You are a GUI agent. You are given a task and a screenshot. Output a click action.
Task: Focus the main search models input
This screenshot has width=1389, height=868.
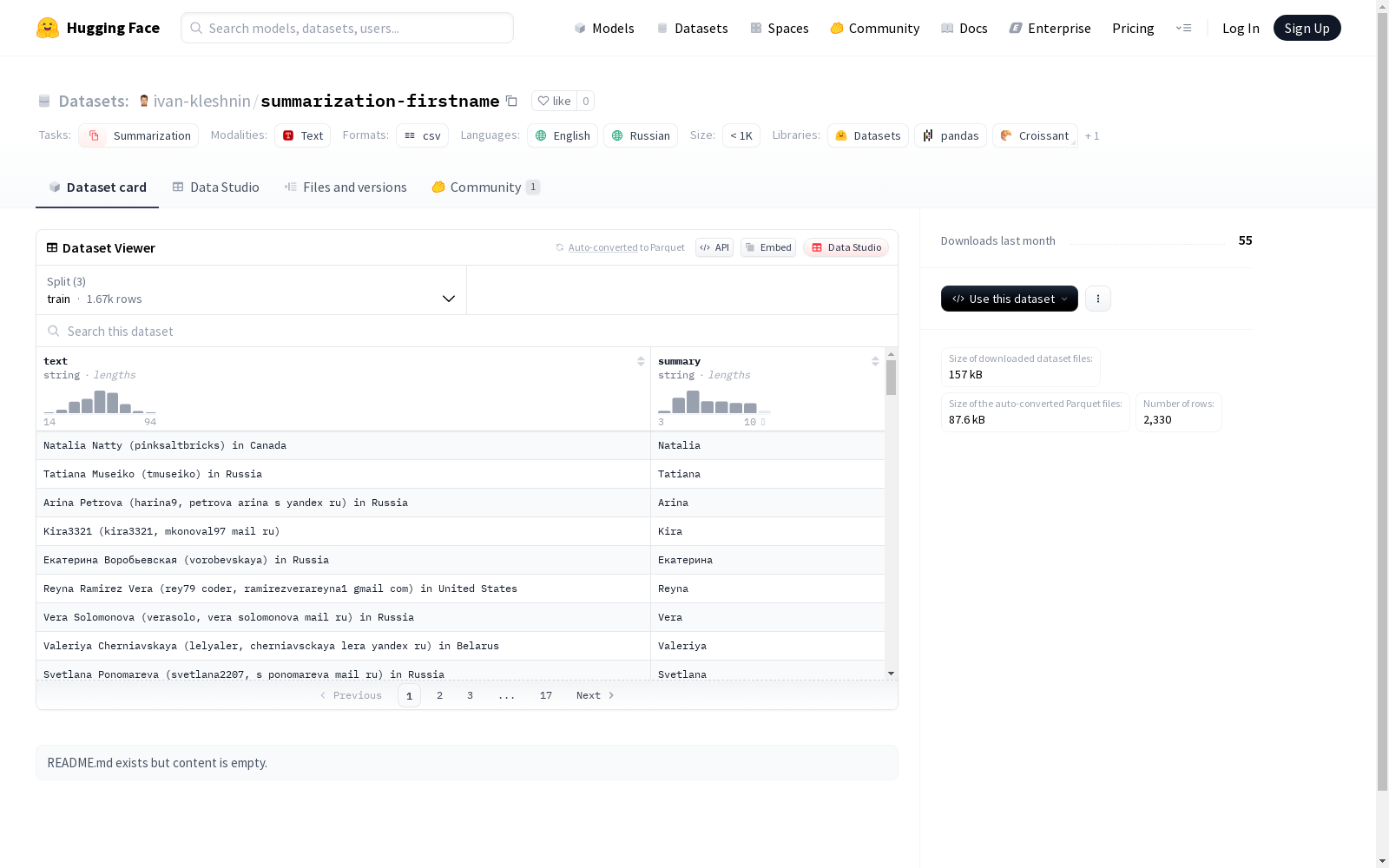coord(347,28)
